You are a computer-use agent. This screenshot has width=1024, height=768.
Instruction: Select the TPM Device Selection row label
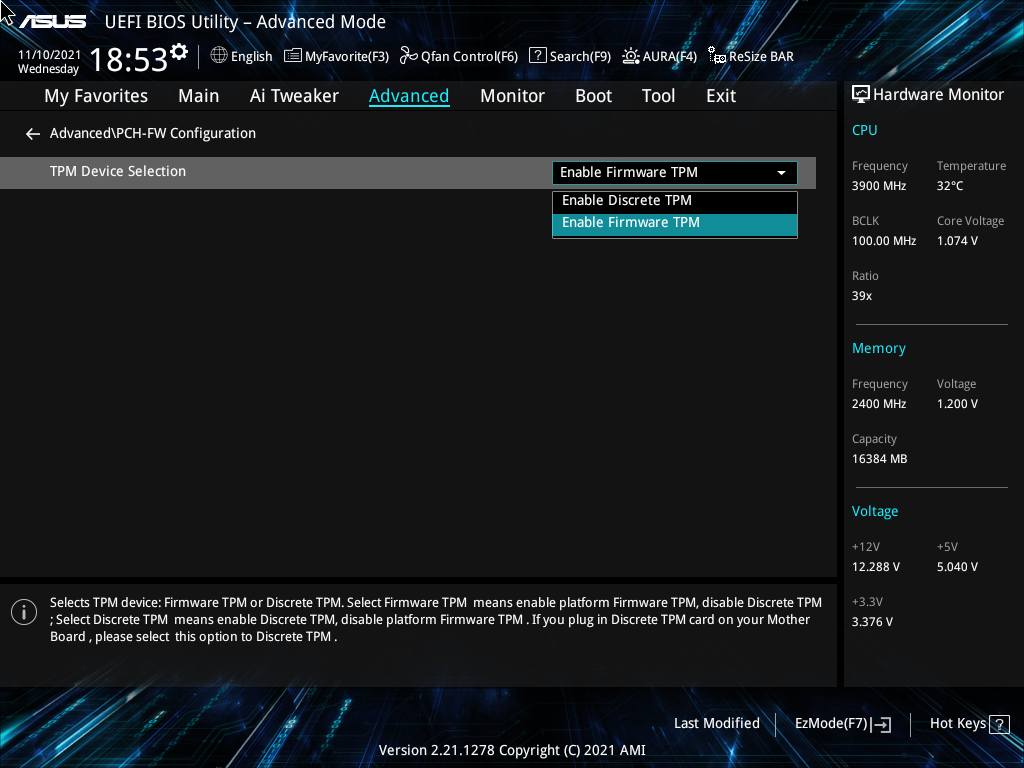pyautogui.click(x=118, y=172)
